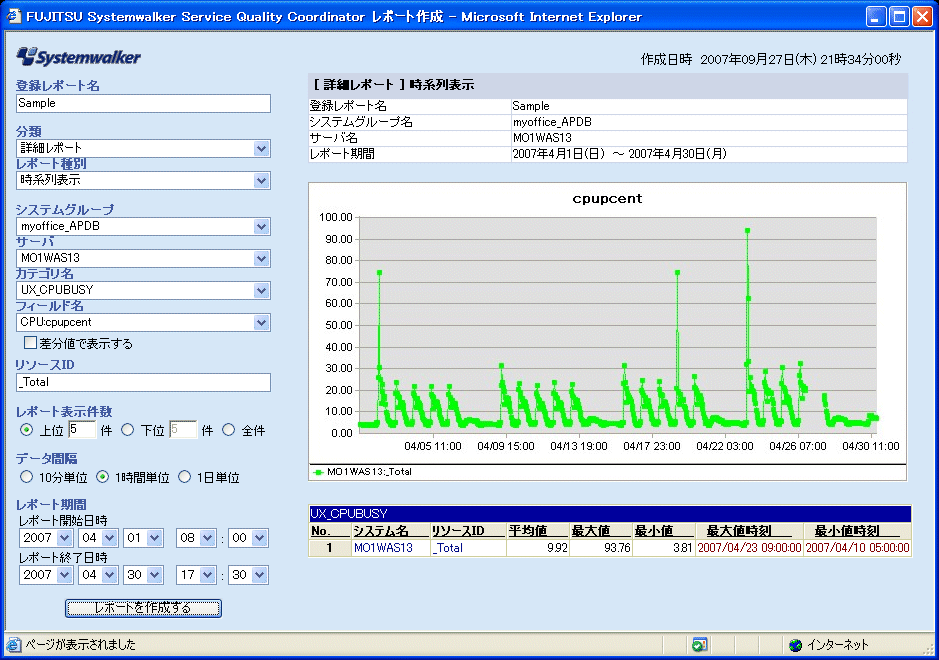Select the 下位 radio button
Image resolution: width=939 pixels, height=660 pixels.
128,429
